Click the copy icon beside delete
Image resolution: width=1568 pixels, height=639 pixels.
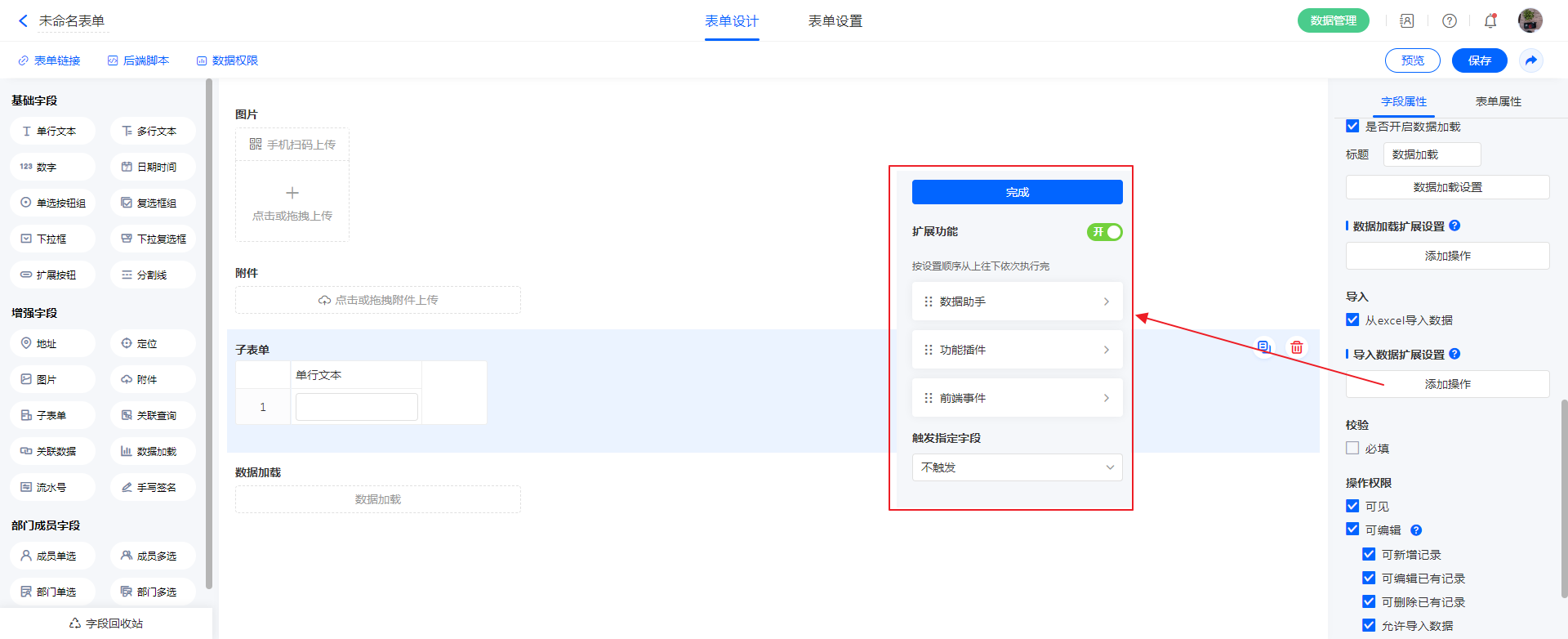click(x=1263, y=347)
